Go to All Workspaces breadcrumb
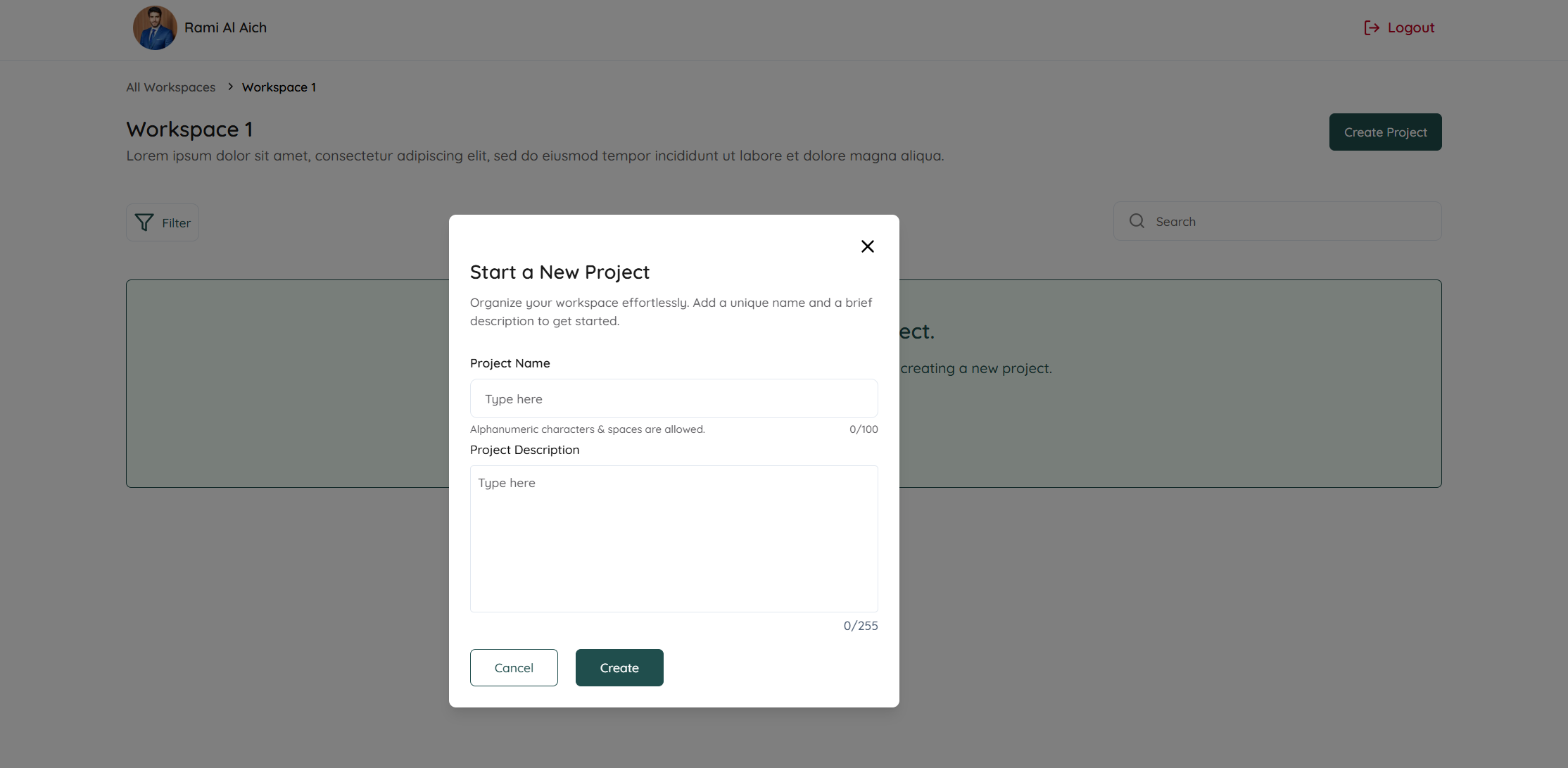Image resolution: width=1568 pixels, height=768 pixels. 171,87
